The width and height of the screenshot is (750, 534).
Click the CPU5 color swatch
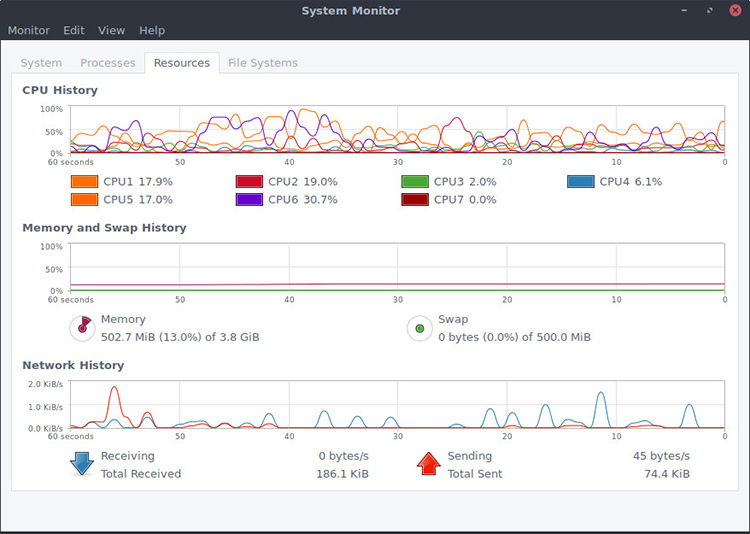point(84,200)
